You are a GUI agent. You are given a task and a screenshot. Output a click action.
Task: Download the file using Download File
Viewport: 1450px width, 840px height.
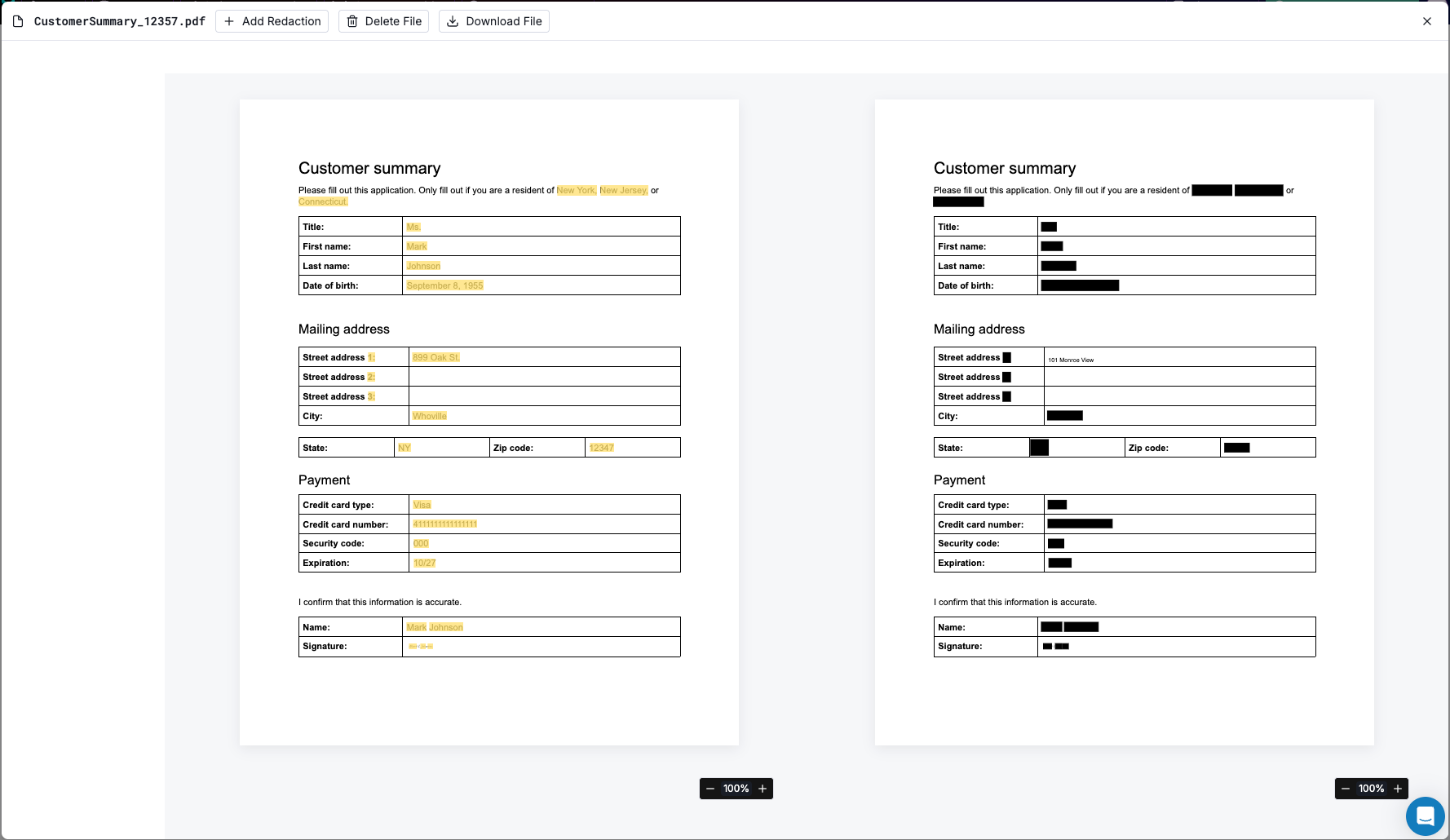coord(494,21)
